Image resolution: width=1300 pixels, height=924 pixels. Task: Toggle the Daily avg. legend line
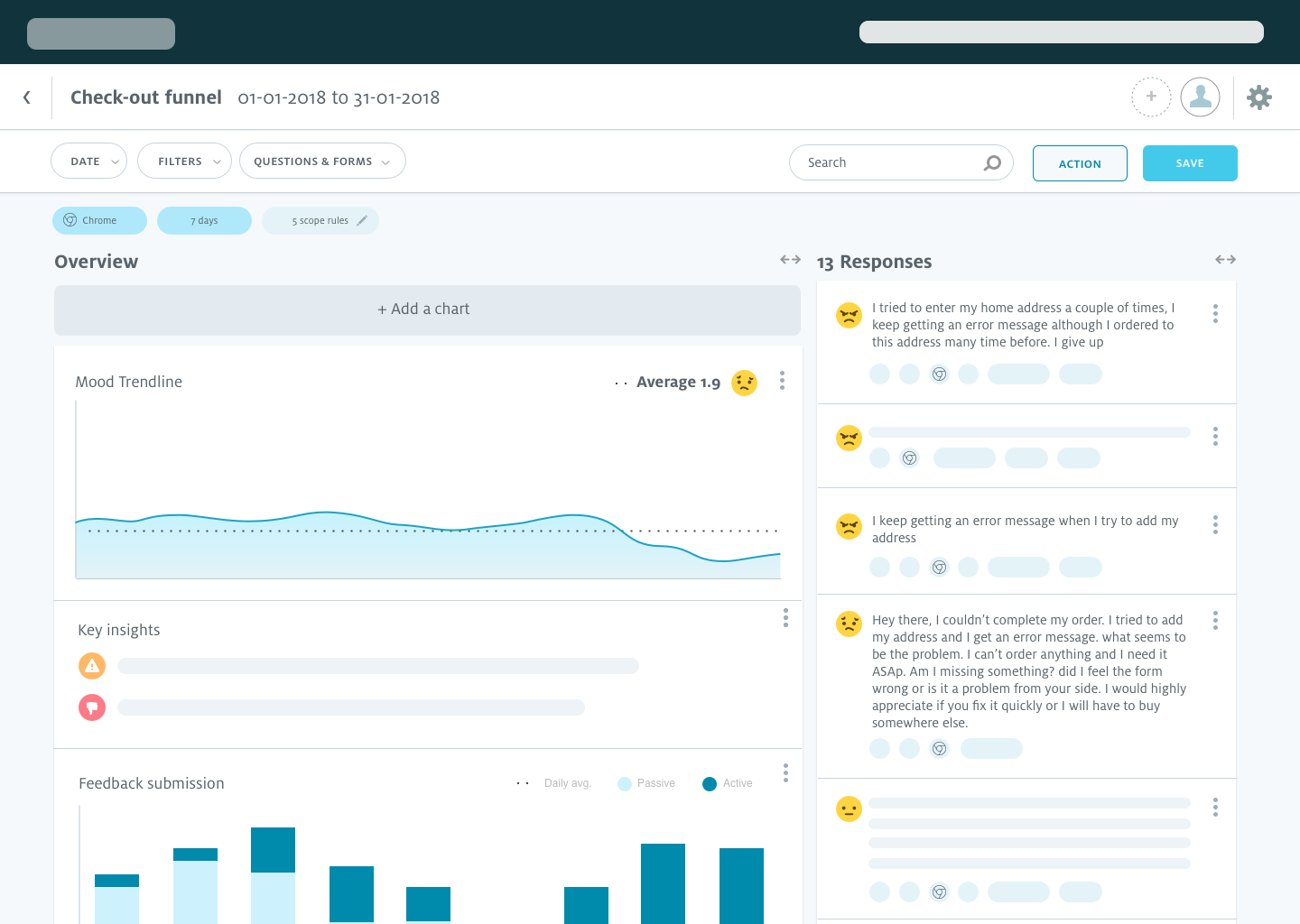(554, 783)
